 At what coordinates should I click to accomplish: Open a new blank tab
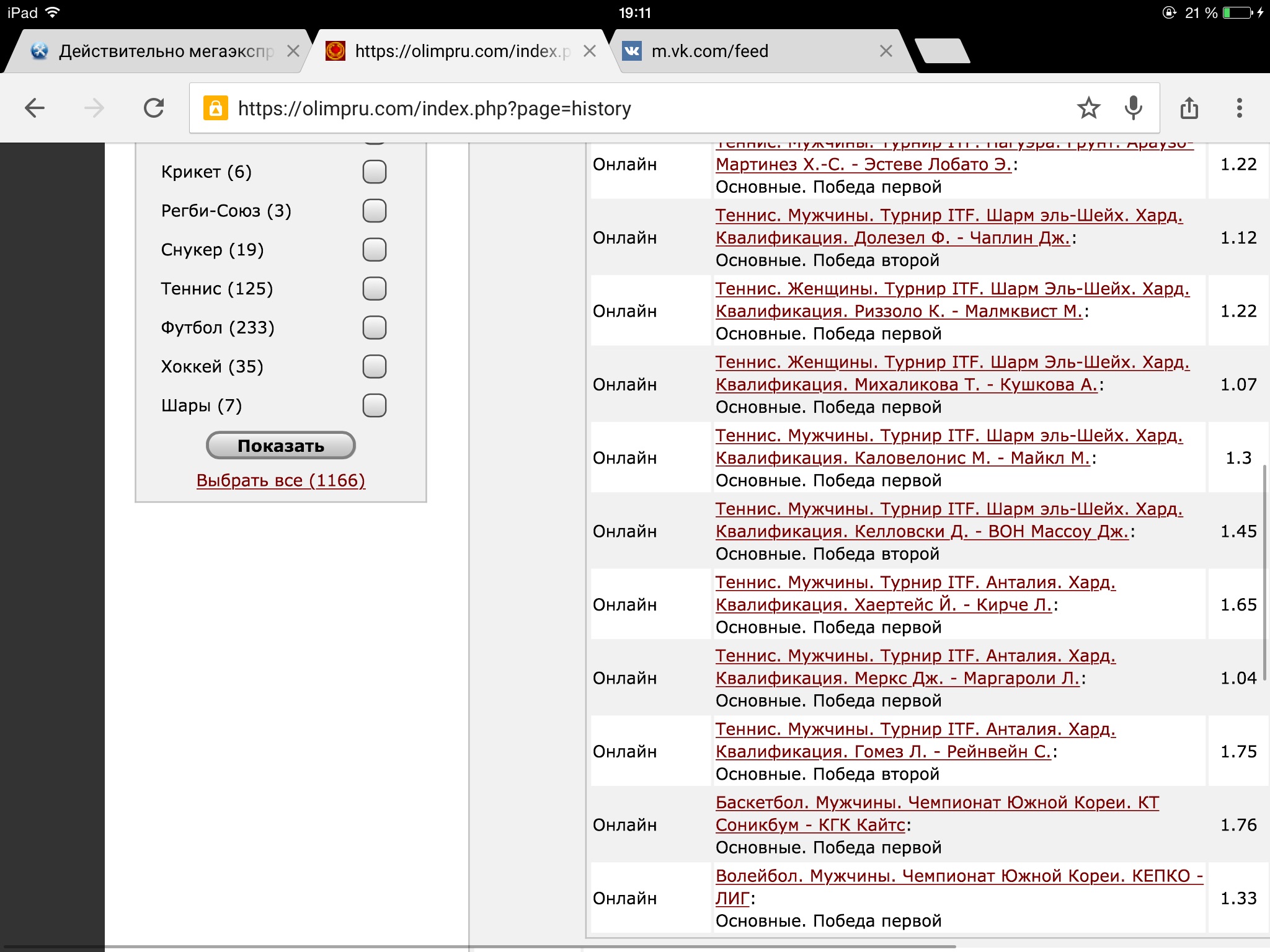[x=941, y=51]
